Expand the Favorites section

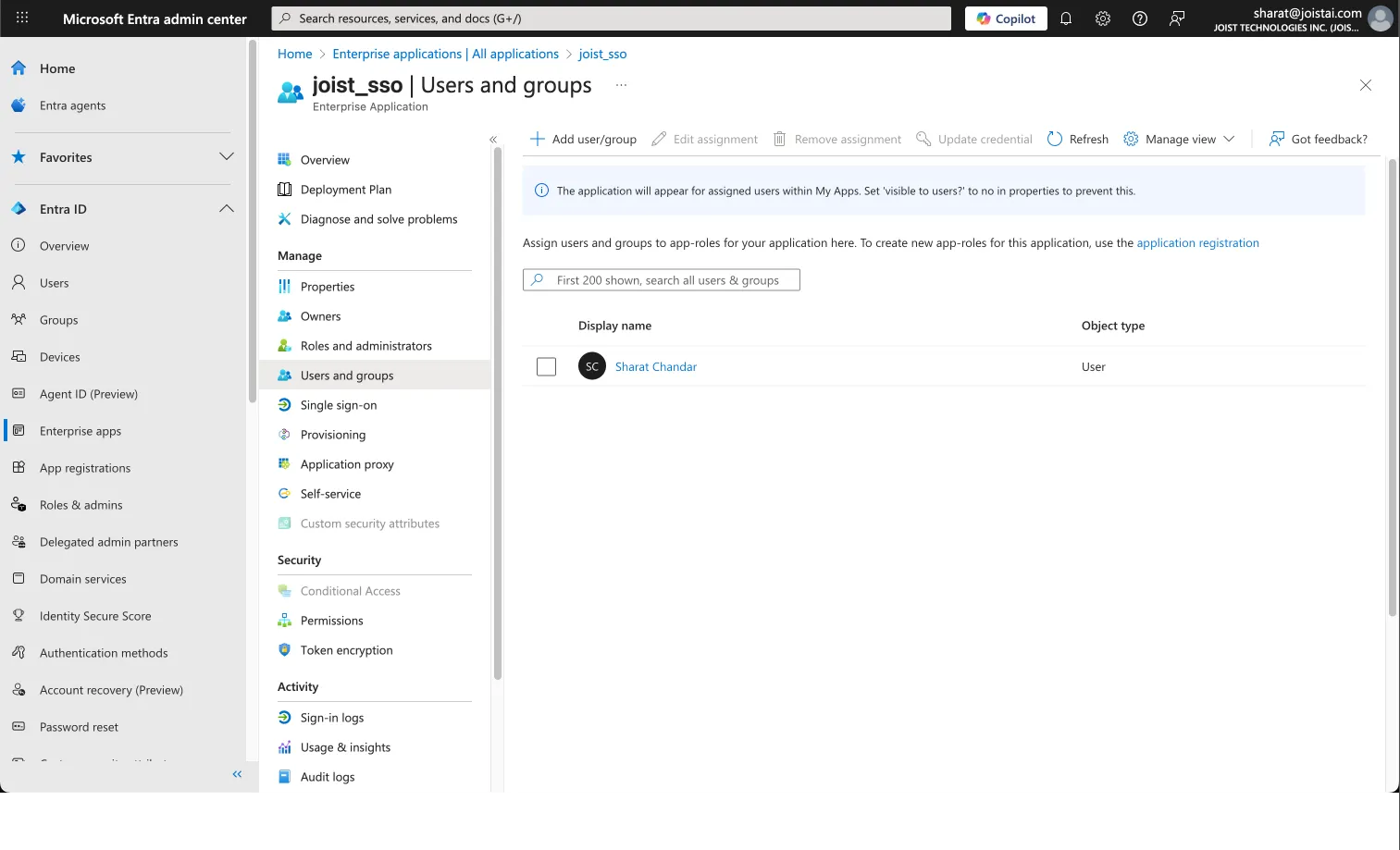pyautogui.click(x=226, y=157)
